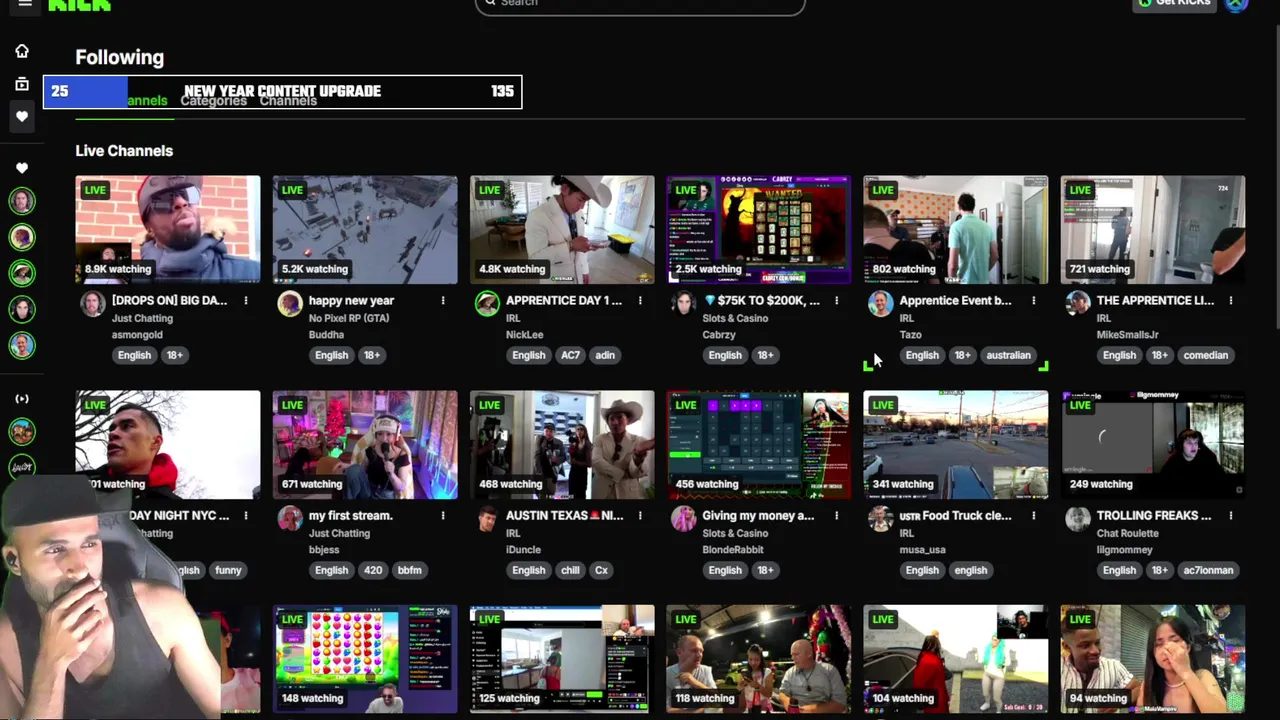The image size is (1280, 720).
Task: Open the Slots & Casino category under Cabrzy's stream
Action: pyautogui.click(x=735, y=318)
